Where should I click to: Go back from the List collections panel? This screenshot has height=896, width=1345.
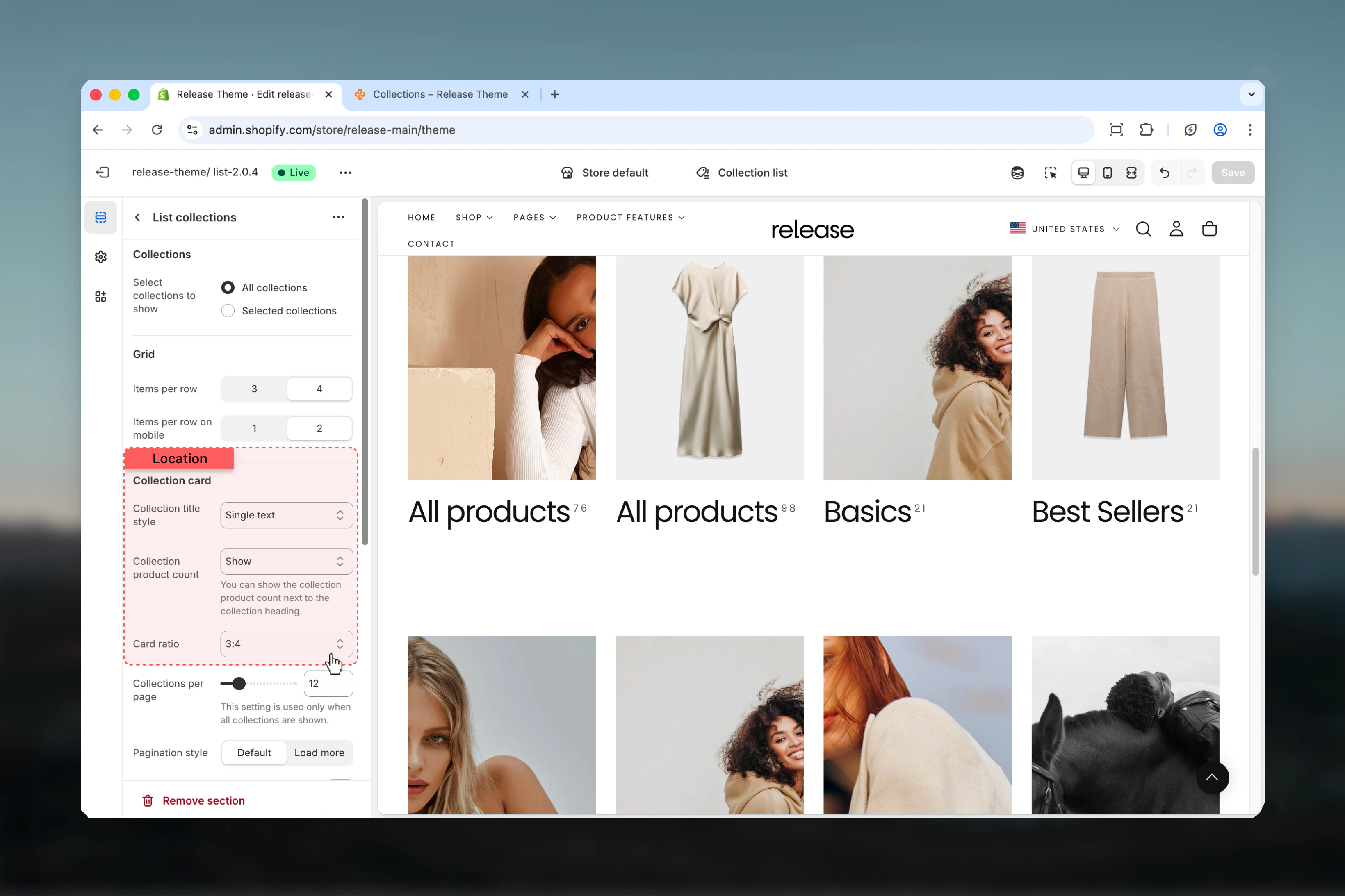click(x=137, y=217)
